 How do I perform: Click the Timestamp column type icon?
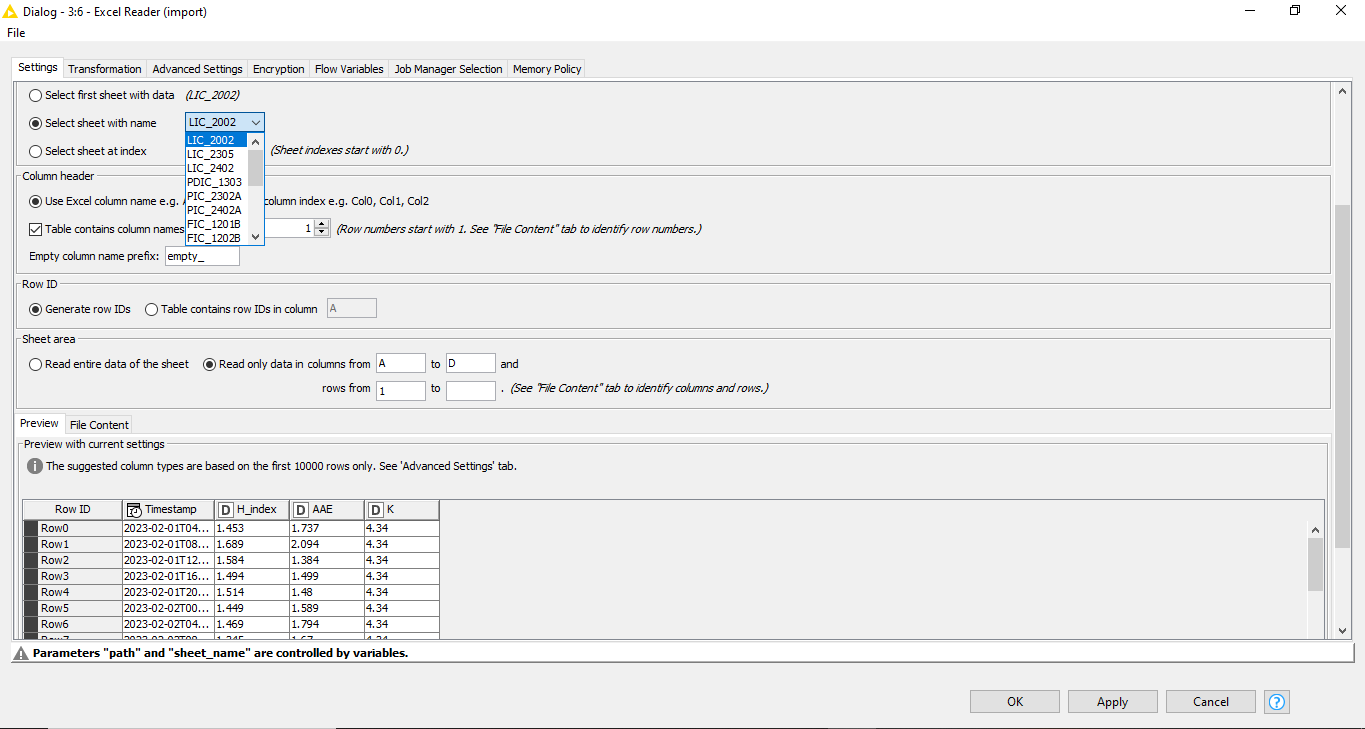[134, 510]
